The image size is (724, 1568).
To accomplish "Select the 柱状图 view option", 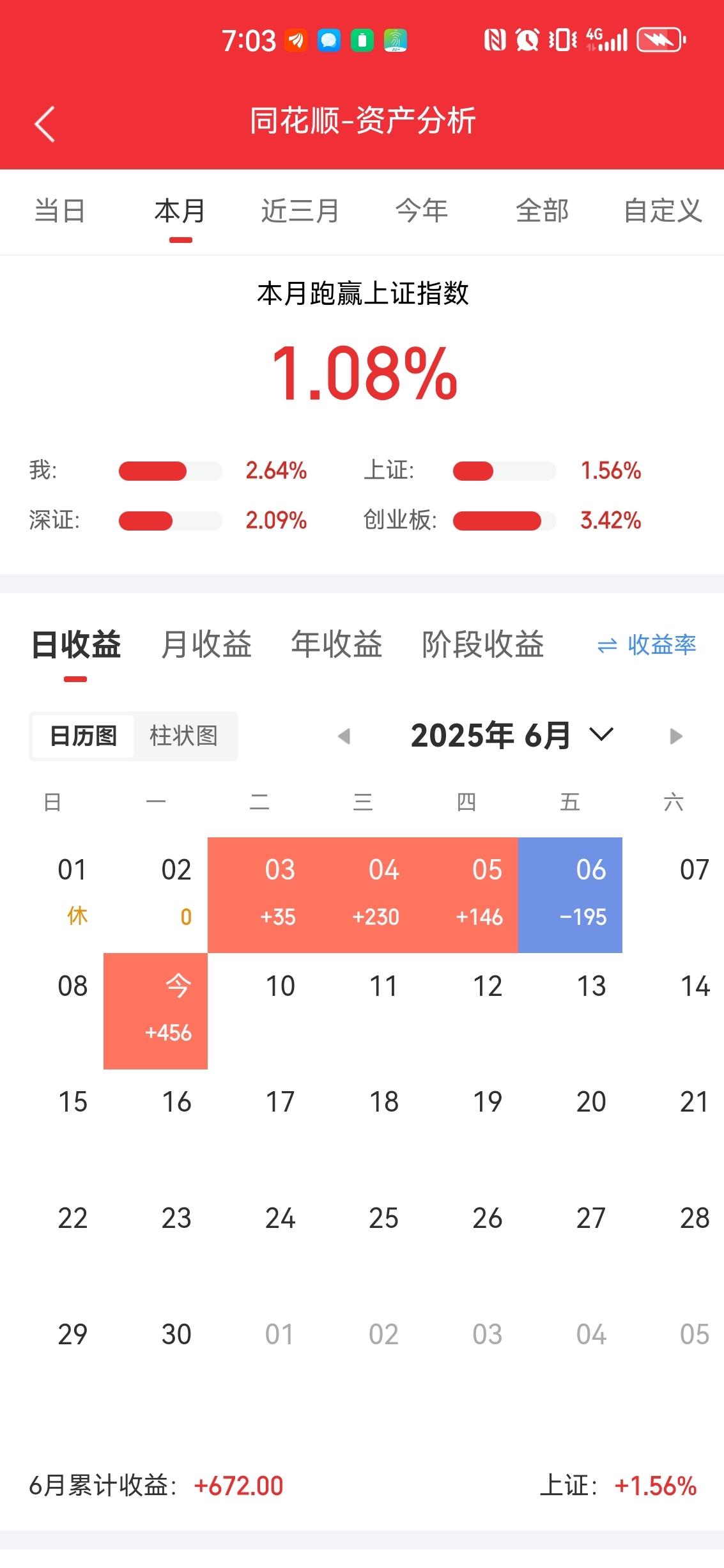I will click(184, 736).
